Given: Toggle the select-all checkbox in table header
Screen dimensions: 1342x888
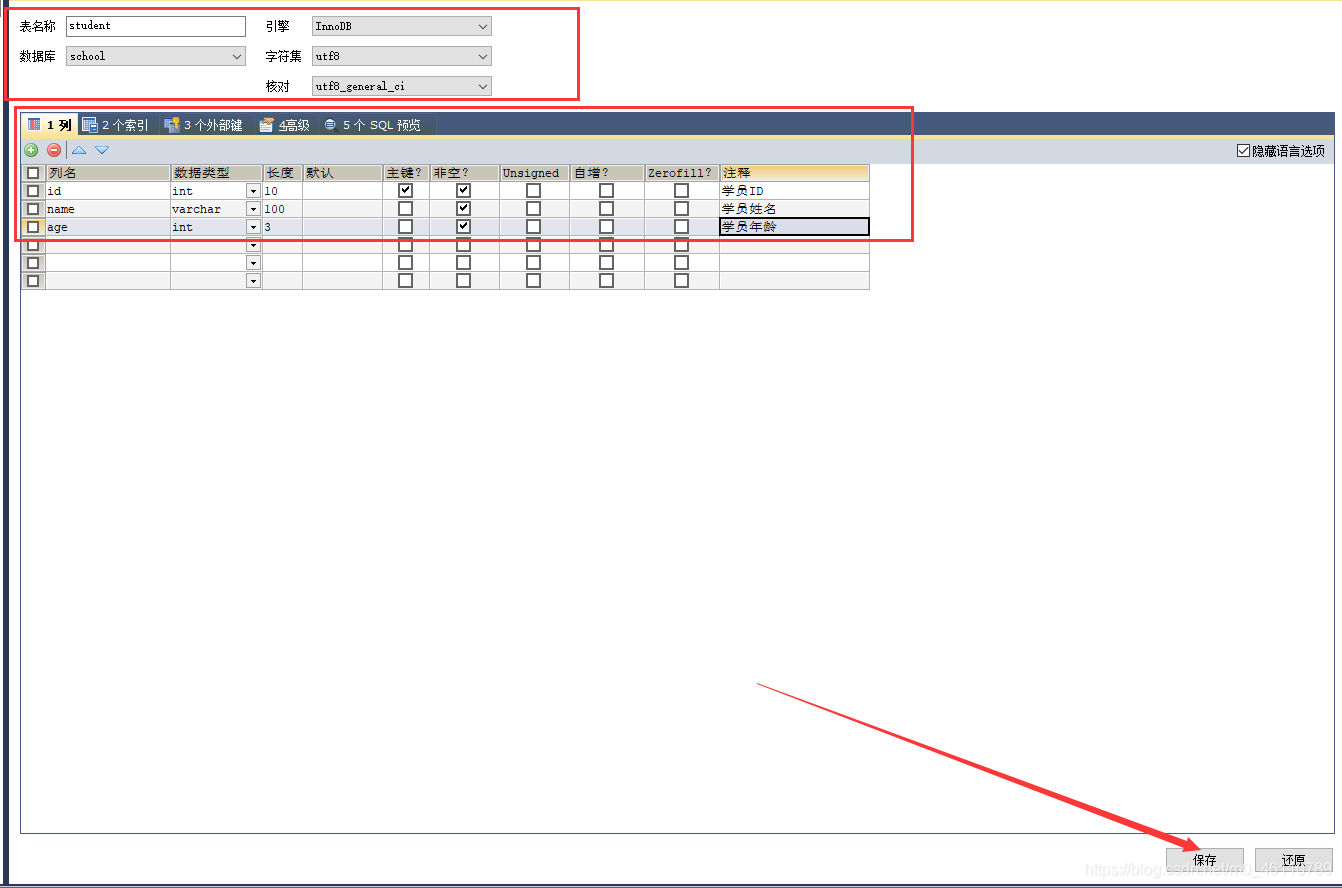Looking at the screenshot, I should coord(33,173).
